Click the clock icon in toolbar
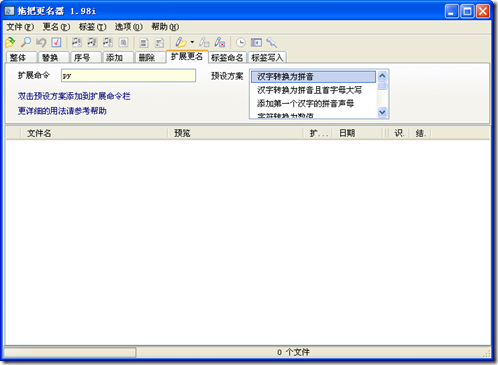The height and width of the screenshot is (365, 498). pos(241,42)
